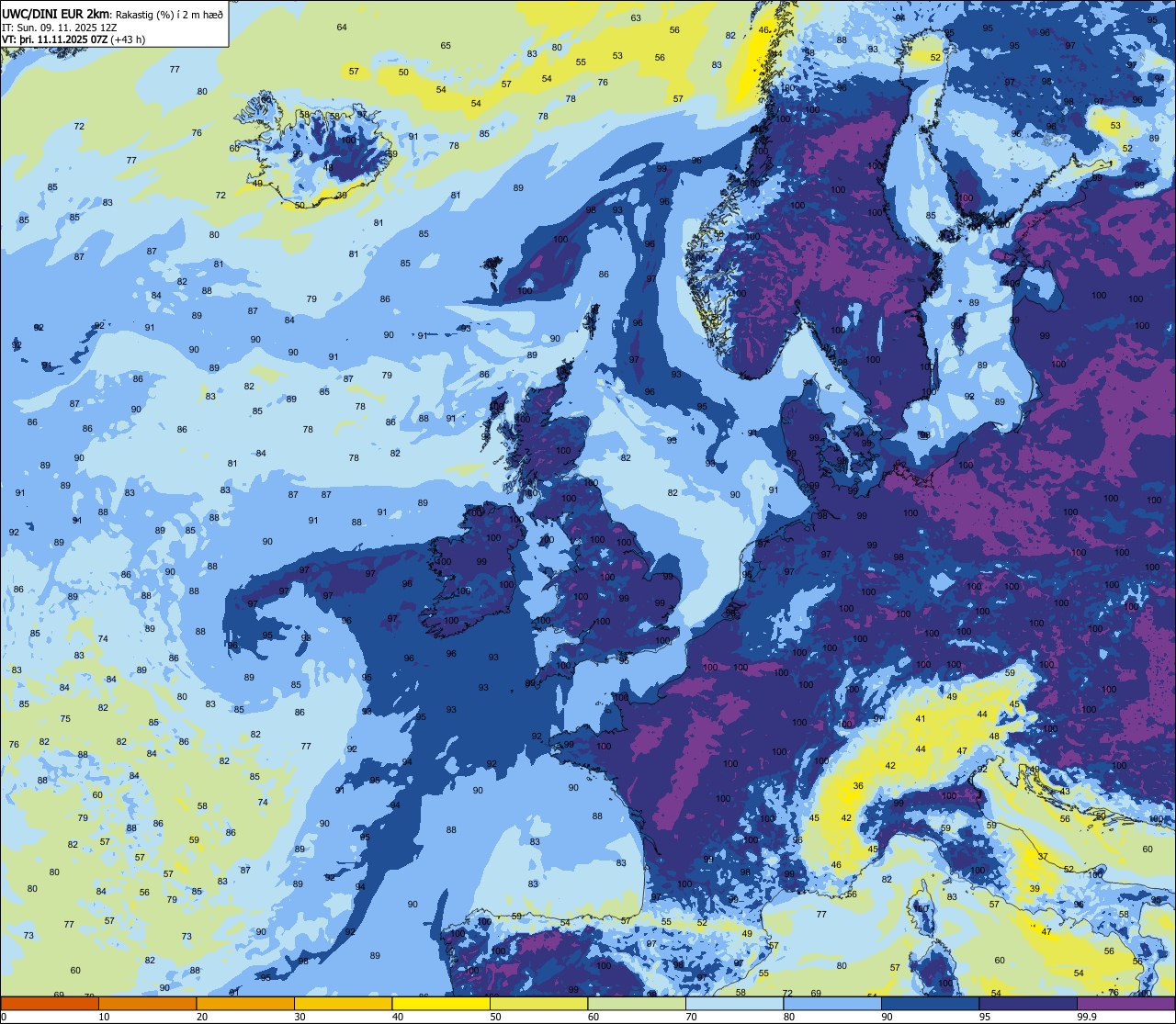The width and height of the screenshot is (1176, 1024).
Task: Click the 'IT: Sun. 09. 11. 2025 12Z' line
Action: (59, 27)
